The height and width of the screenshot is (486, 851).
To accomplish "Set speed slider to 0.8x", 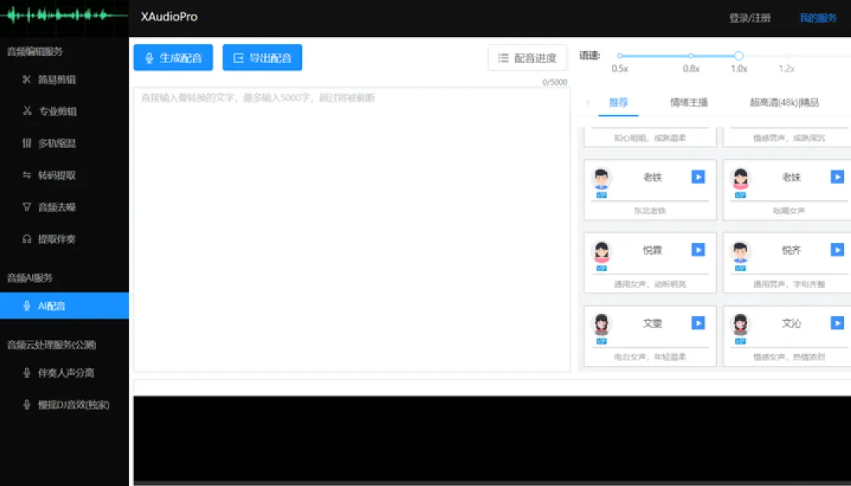I will pos(691,57).
